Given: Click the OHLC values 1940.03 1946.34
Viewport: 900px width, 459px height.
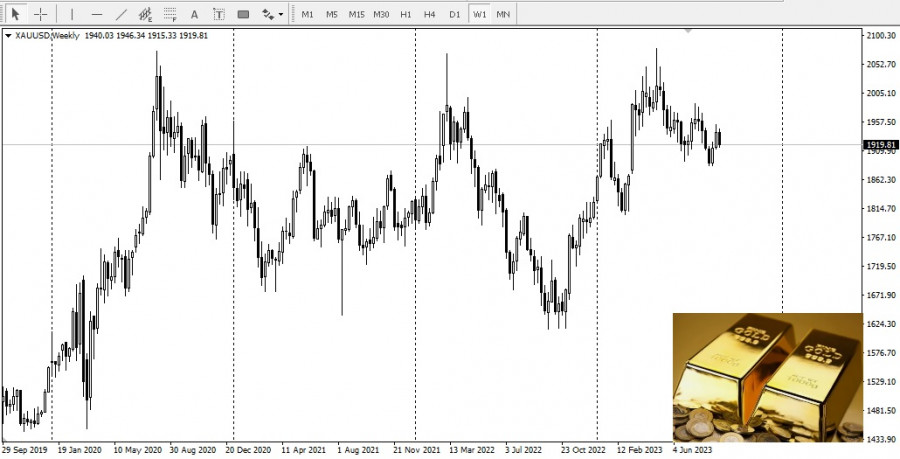Looking at the screenshot, I should pos(115,36).
